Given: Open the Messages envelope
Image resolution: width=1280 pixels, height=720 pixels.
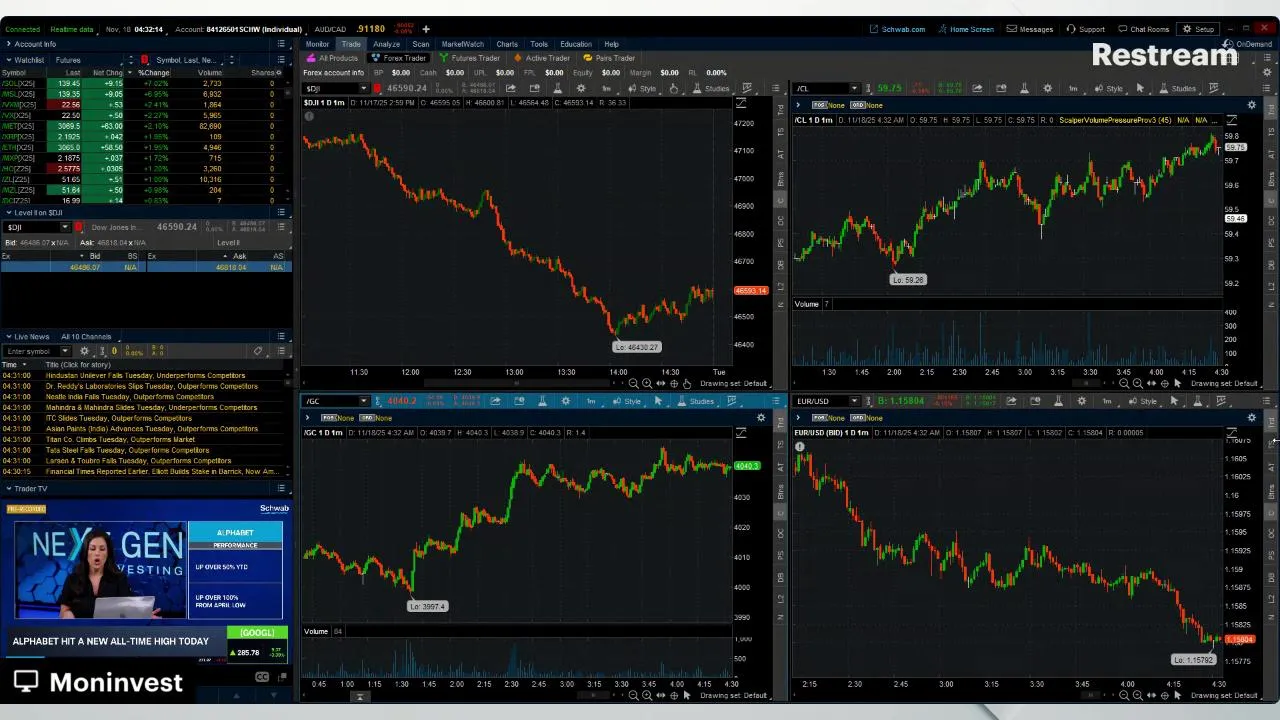Looking at the screenshot, I should pyautogui.click(x=1030, y=29).
